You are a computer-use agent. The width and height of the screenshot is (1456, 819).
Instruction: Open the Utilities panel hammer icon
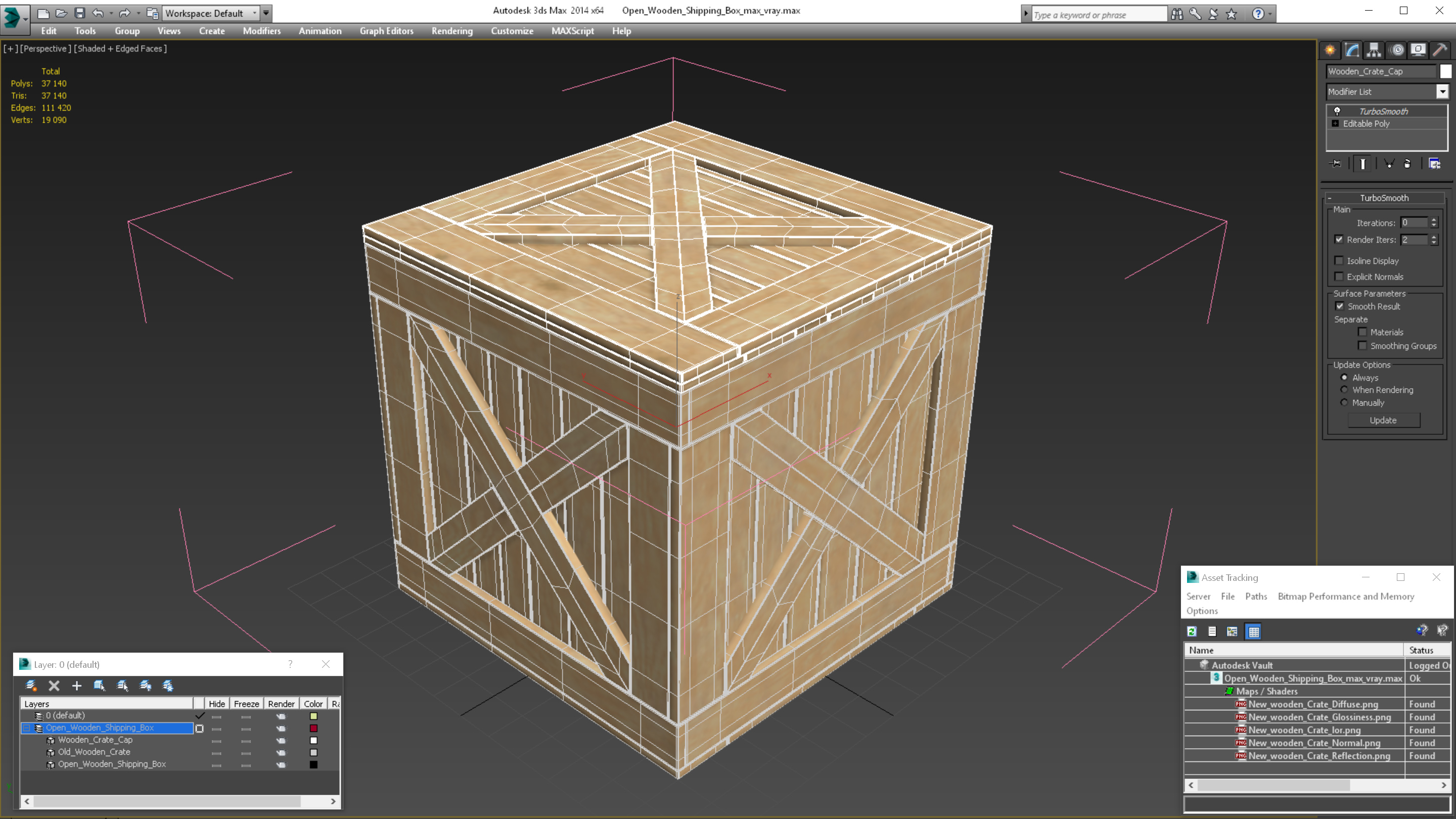tap(1440, 50)
